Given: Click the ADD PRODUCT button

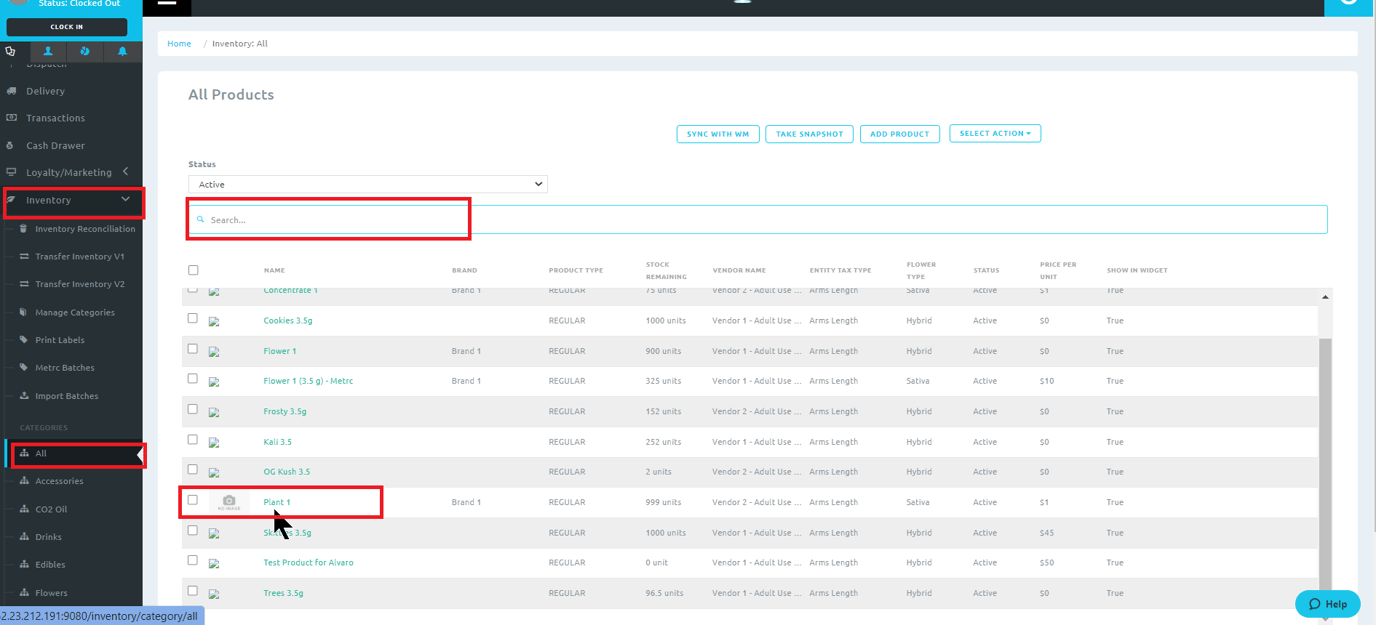Looking at the screenshot, I should click(899, 133).
